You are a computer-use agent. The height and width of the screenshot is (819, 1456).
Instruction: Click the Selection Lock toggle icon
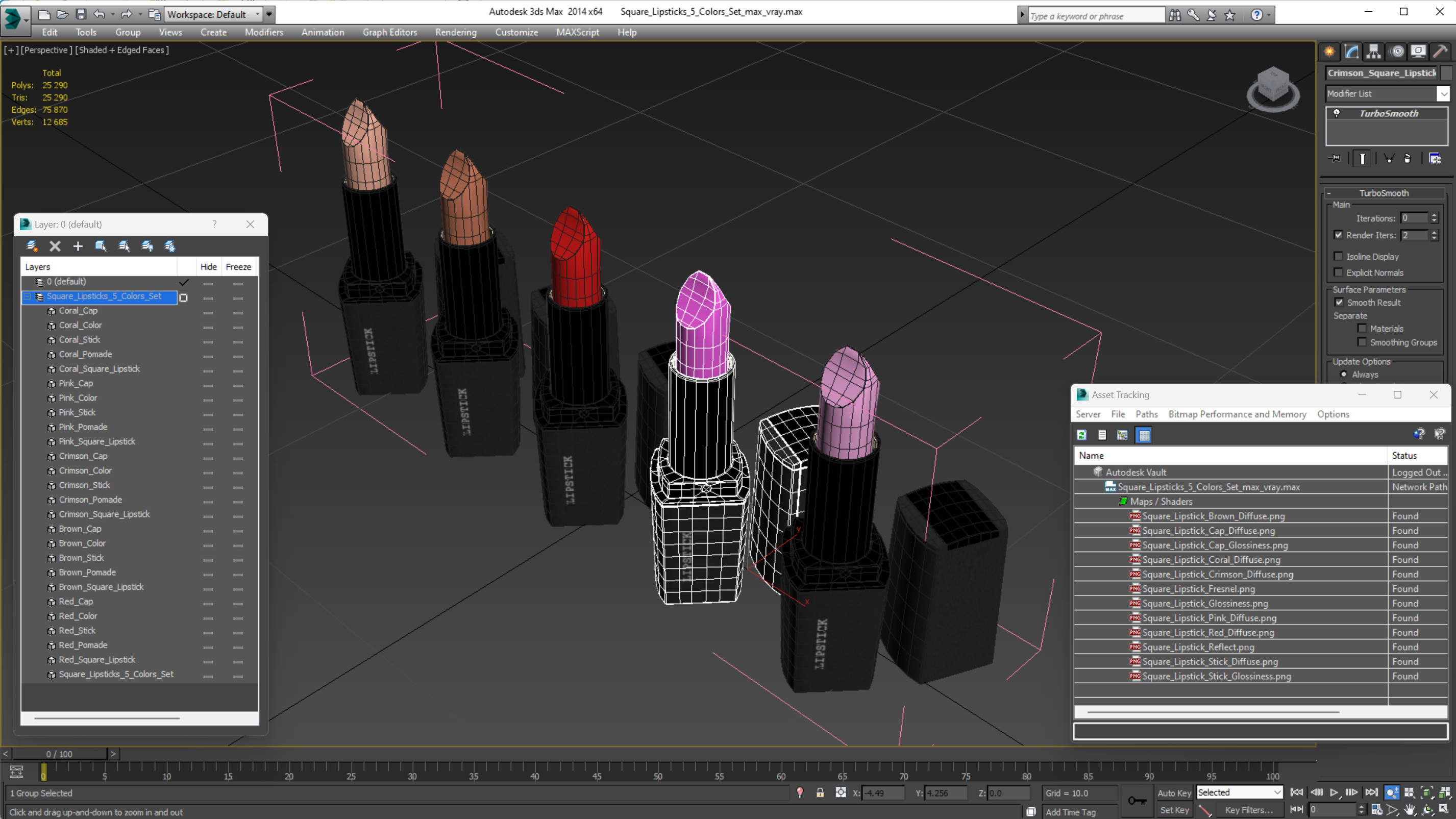[x=820, y=792]
